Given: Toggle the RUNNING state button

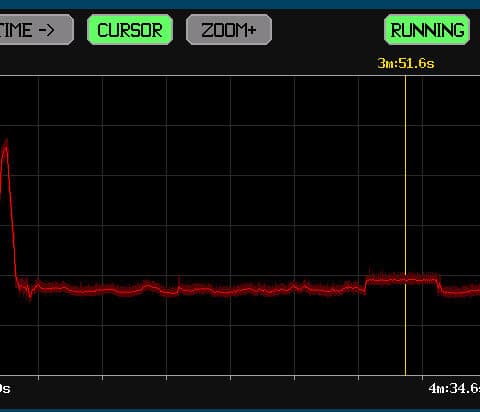Looking at the screenshot, I should tap(427, 30).
